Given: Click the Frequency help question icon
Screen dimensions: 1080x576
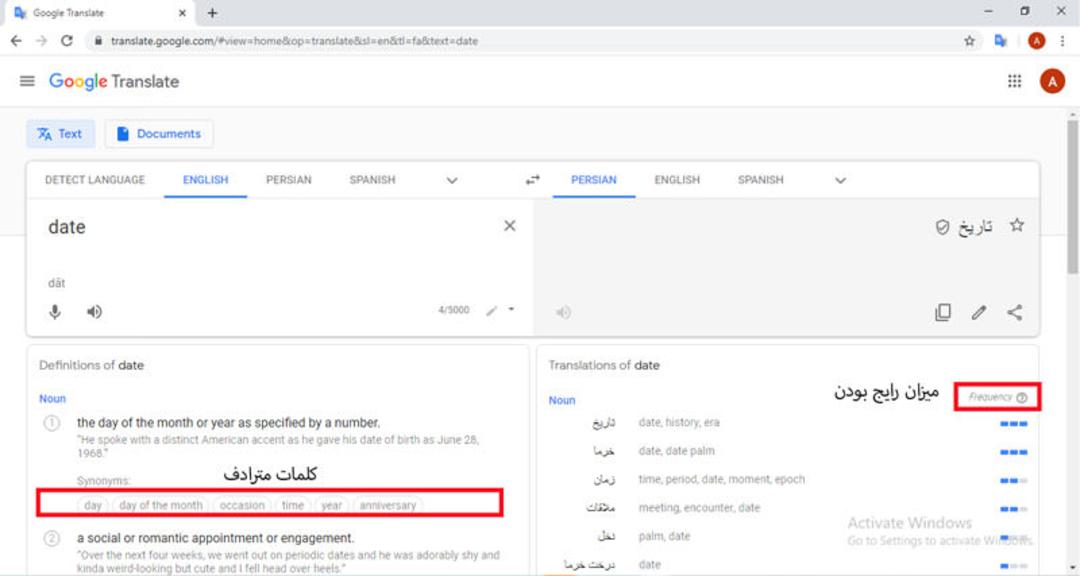Looking at the screenshot, I should (x=1022, y=398).
